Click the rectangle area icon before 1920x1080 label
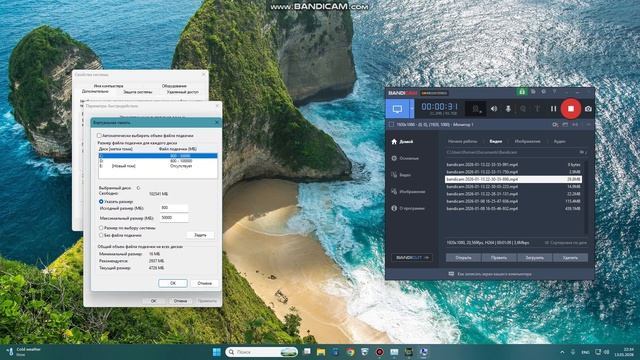Screen dimensions: 640x360 tap(391, 124)
